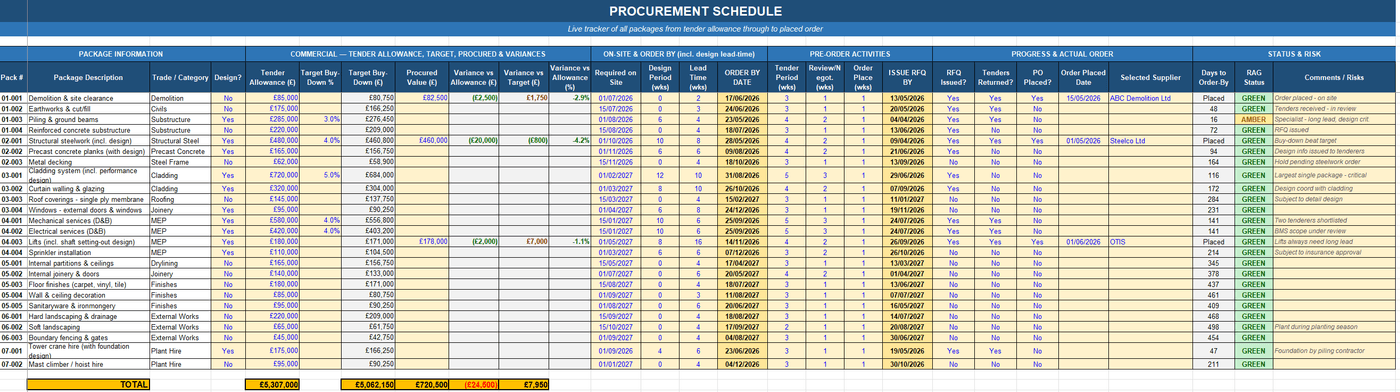Screen dimensions: 1400x392
Task: Select the 'ORDER BY DATE' column header
Action: [743, 77]
